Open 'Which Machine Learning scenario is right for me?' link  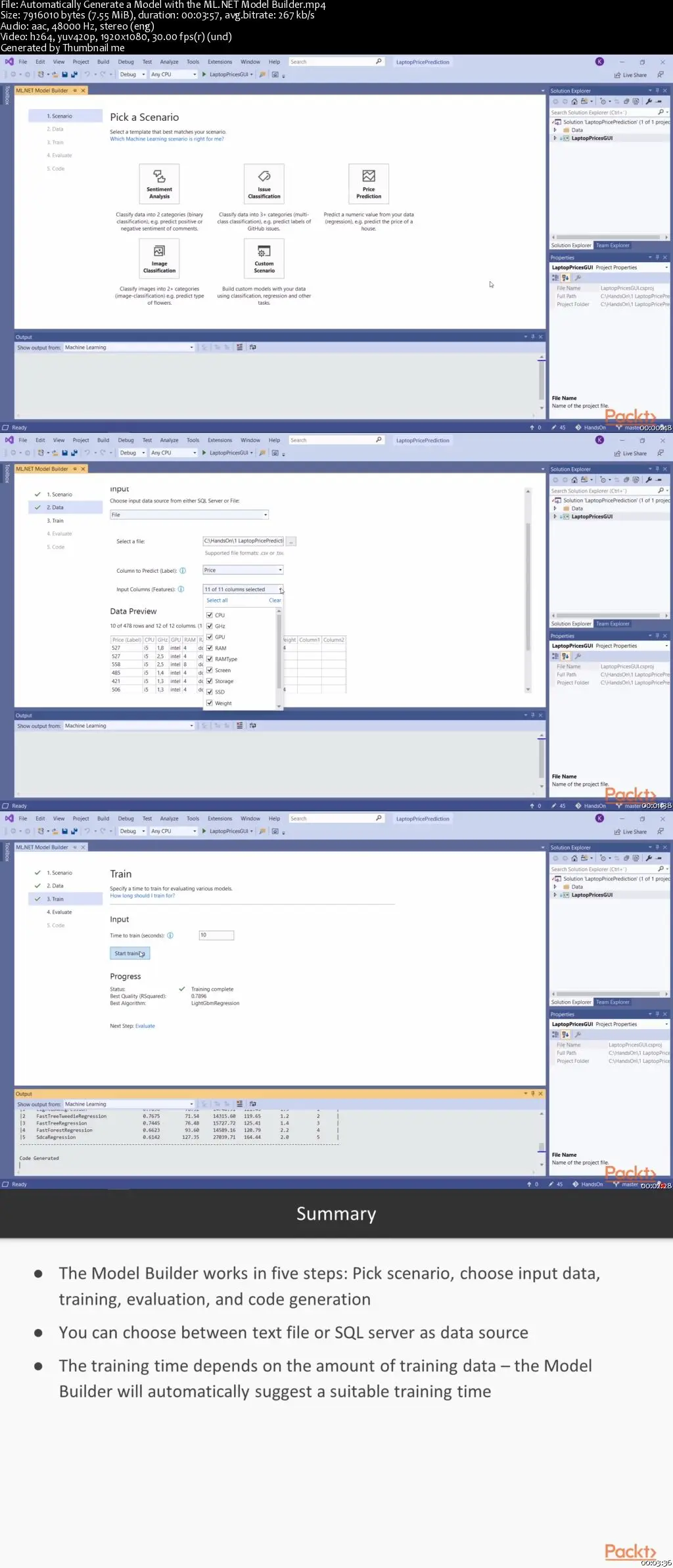[x=167, y=139]
